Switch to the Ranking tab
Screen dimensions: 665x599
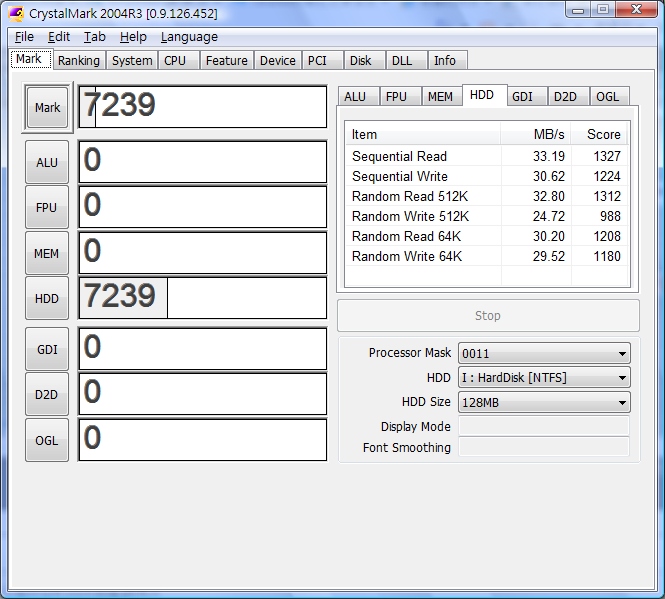click(x=79, y=60)
